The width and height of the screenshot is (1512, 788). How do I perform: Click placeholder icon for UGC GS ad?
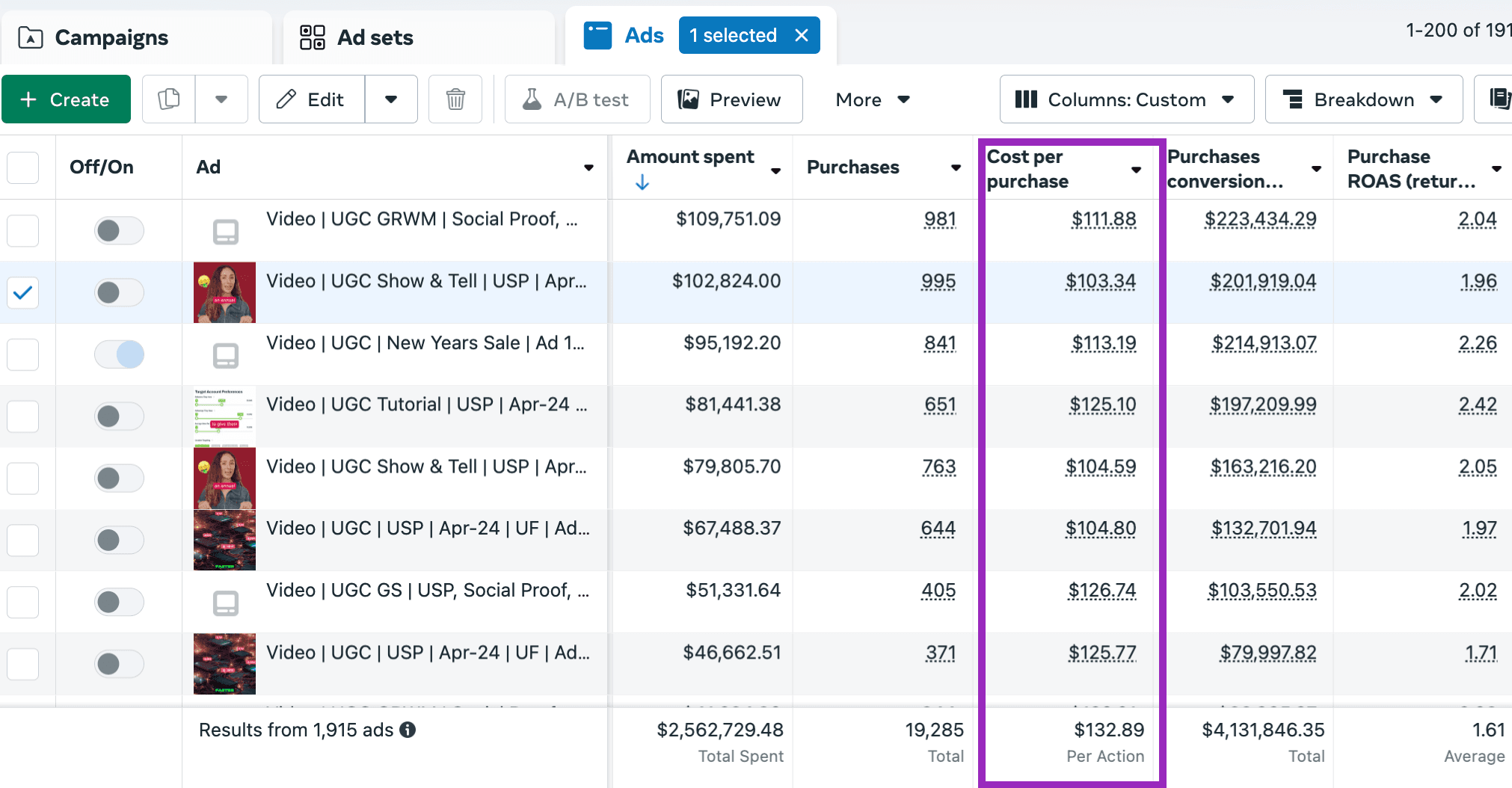226,603
